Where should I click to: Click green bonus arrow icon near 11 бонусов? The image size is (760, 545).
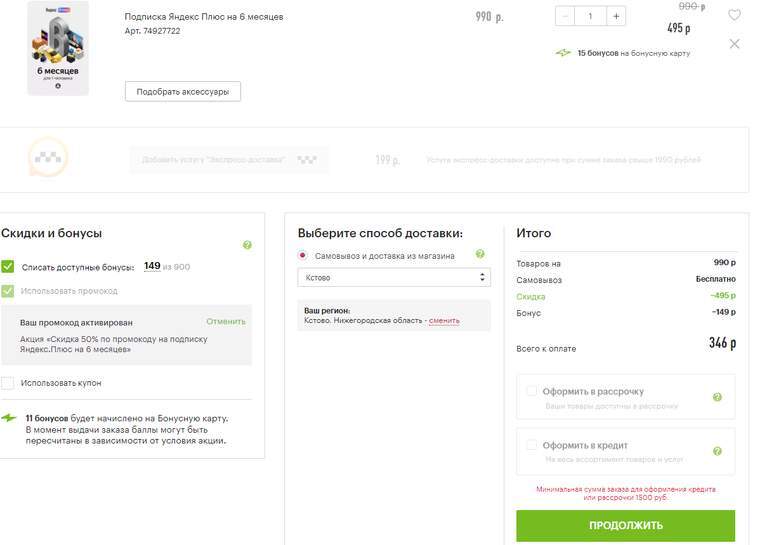click(9, 417)
